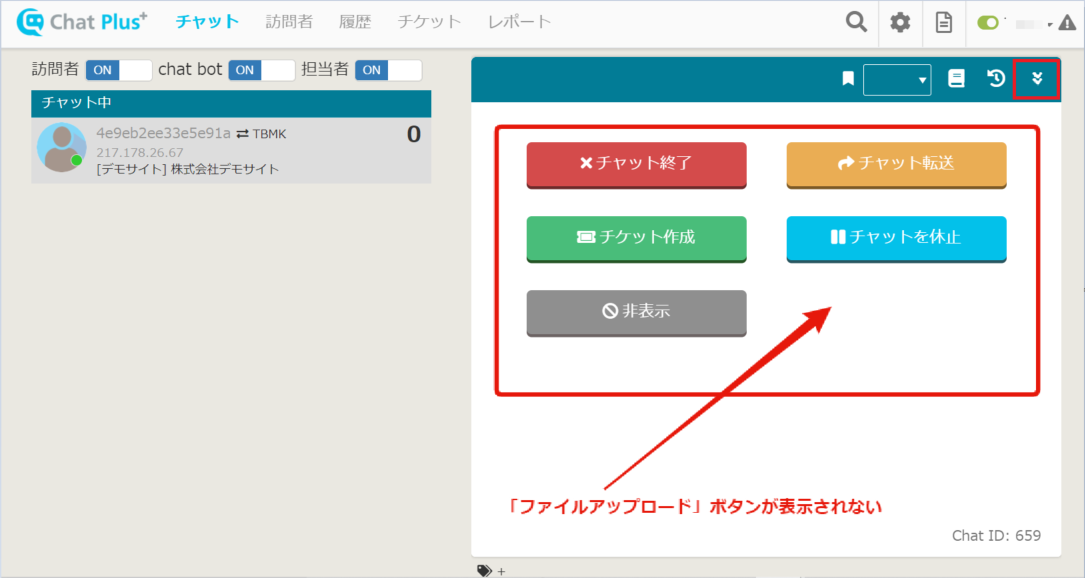Switch the green online status toggle
1085x578 pixels.
coord(989,23)
